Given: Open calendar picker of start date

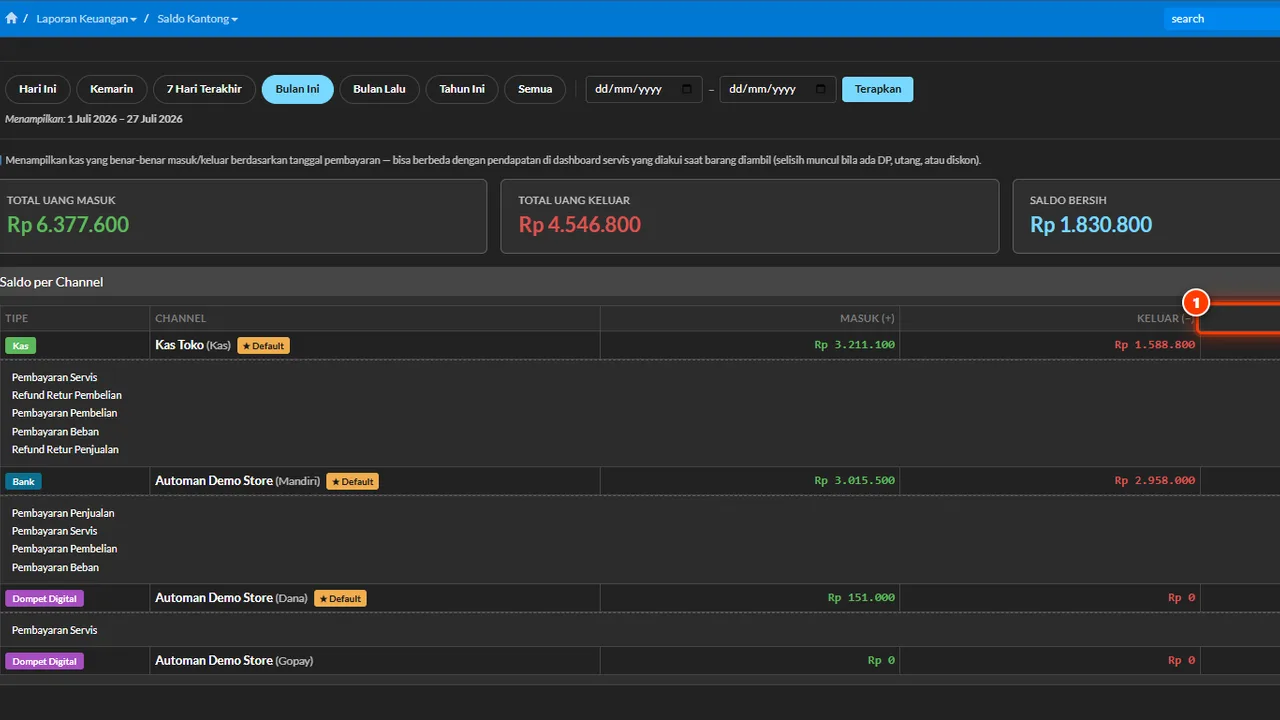Looking at the screenshot, I should [x=686, y=89].
